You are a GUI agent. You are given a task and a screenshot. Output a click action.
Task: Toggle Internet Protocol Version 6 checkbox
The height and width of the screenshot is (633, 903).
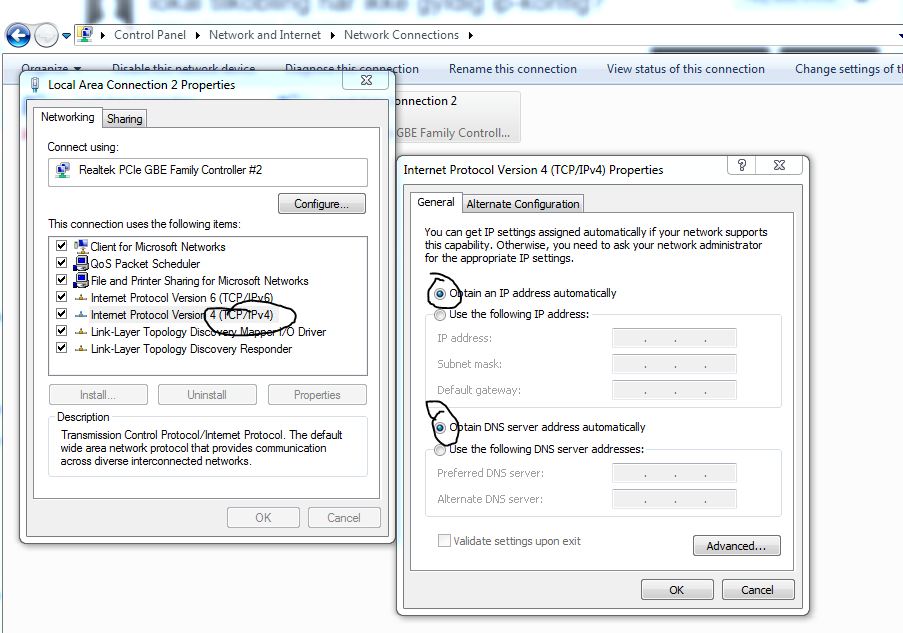pyautogui.click(x=62, y=297)
